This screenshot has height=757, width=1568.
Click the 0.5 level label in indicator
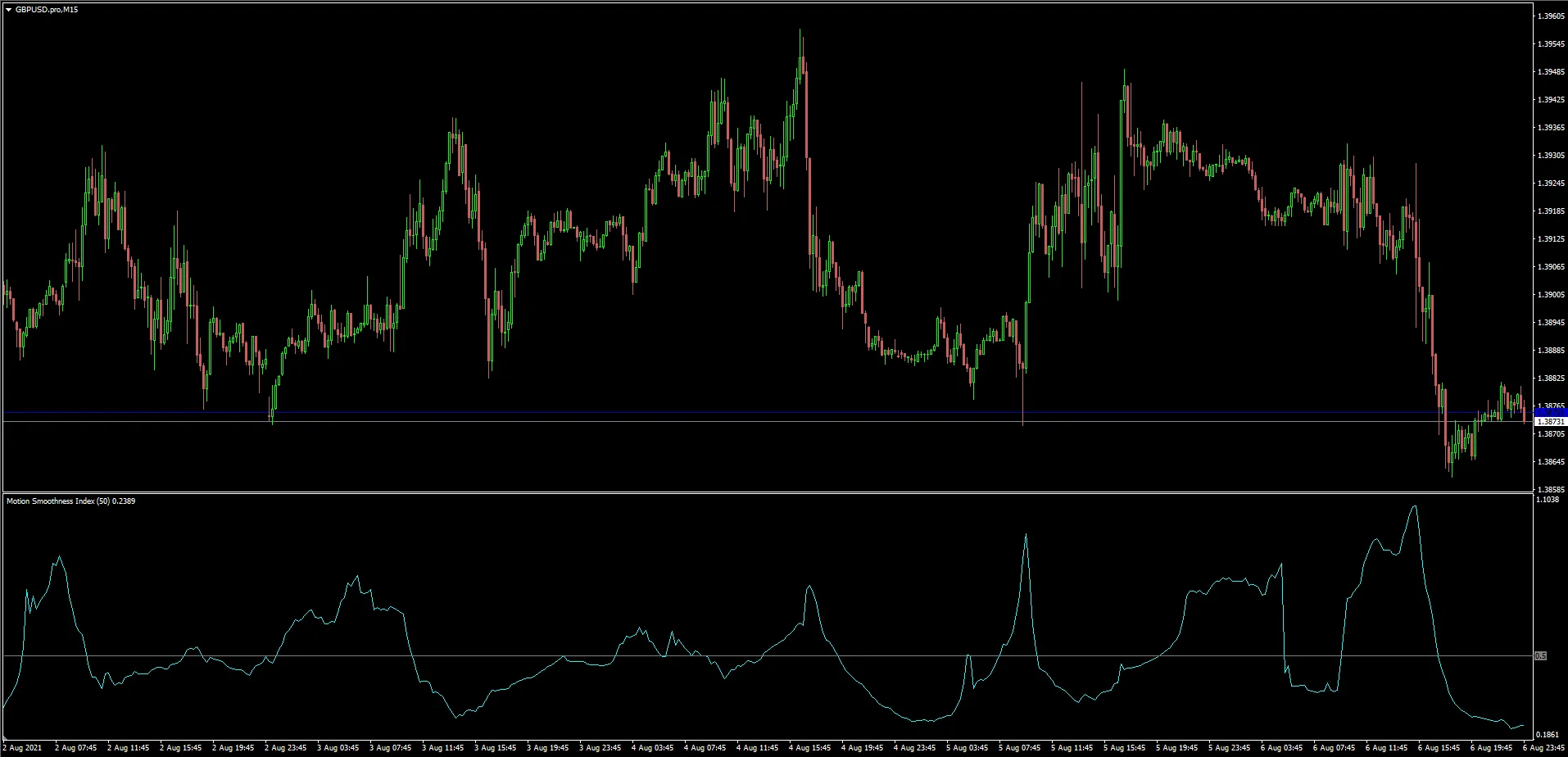[x=1540, y=655]
